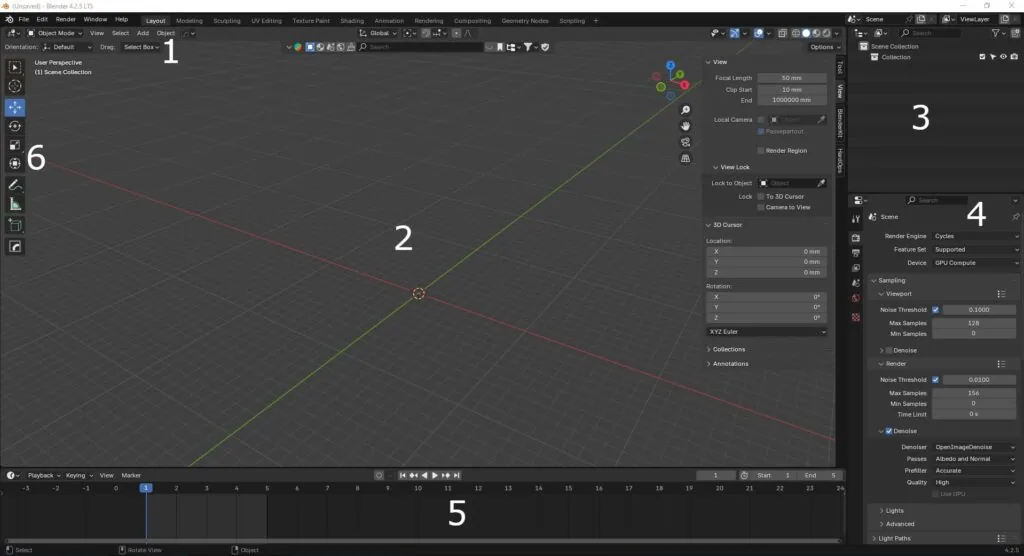The width and height of the screenshot is (1024, 556).
Task: Open the World properties tab icon
Action: [x=856, y=299]
